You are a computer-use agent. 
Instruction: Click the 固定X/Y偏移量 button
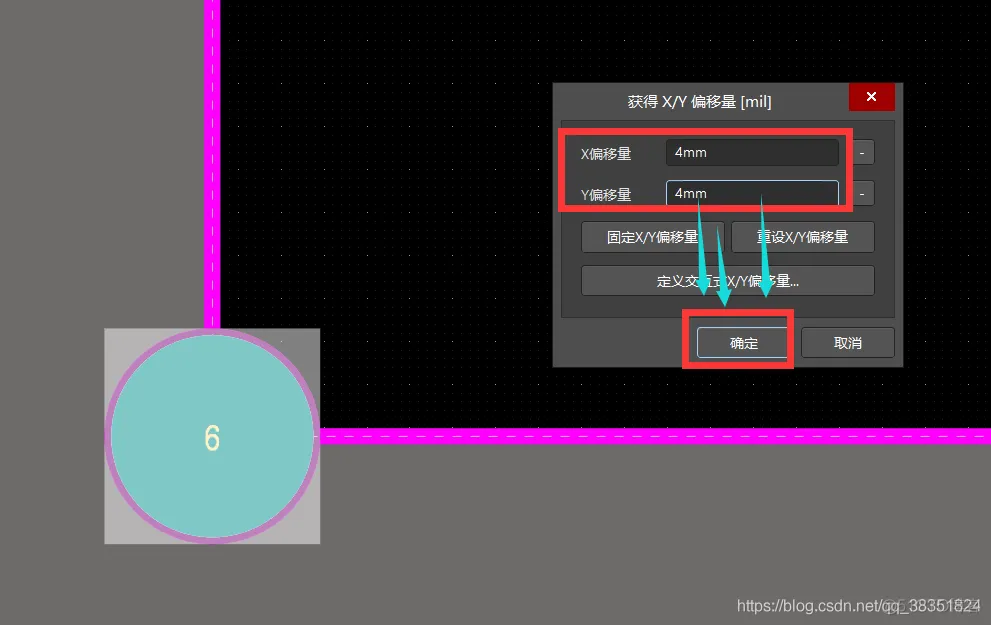[652, 237]
